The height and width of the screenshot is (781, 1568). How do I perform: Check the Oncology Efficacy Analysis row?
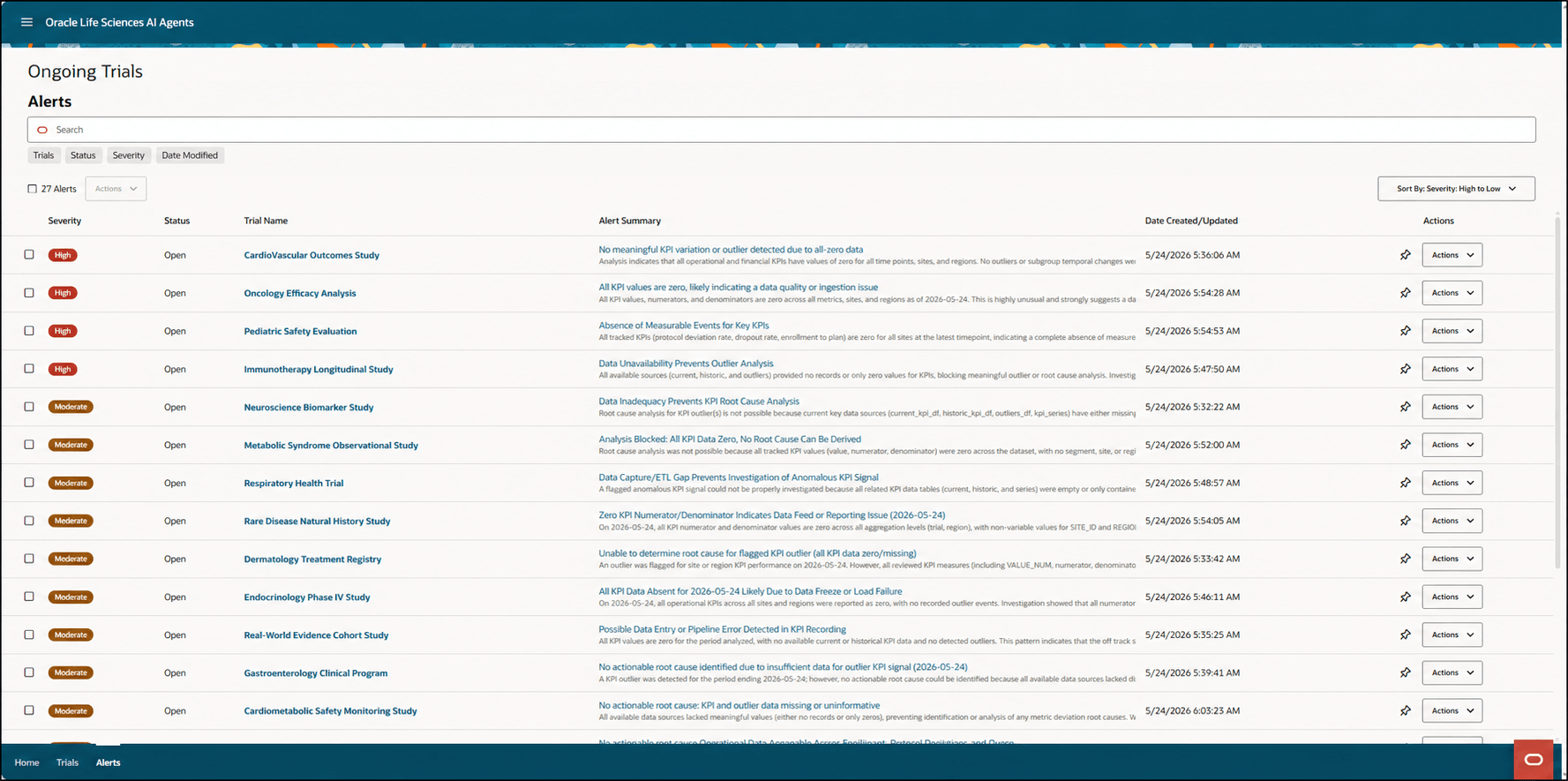(29, 293)
